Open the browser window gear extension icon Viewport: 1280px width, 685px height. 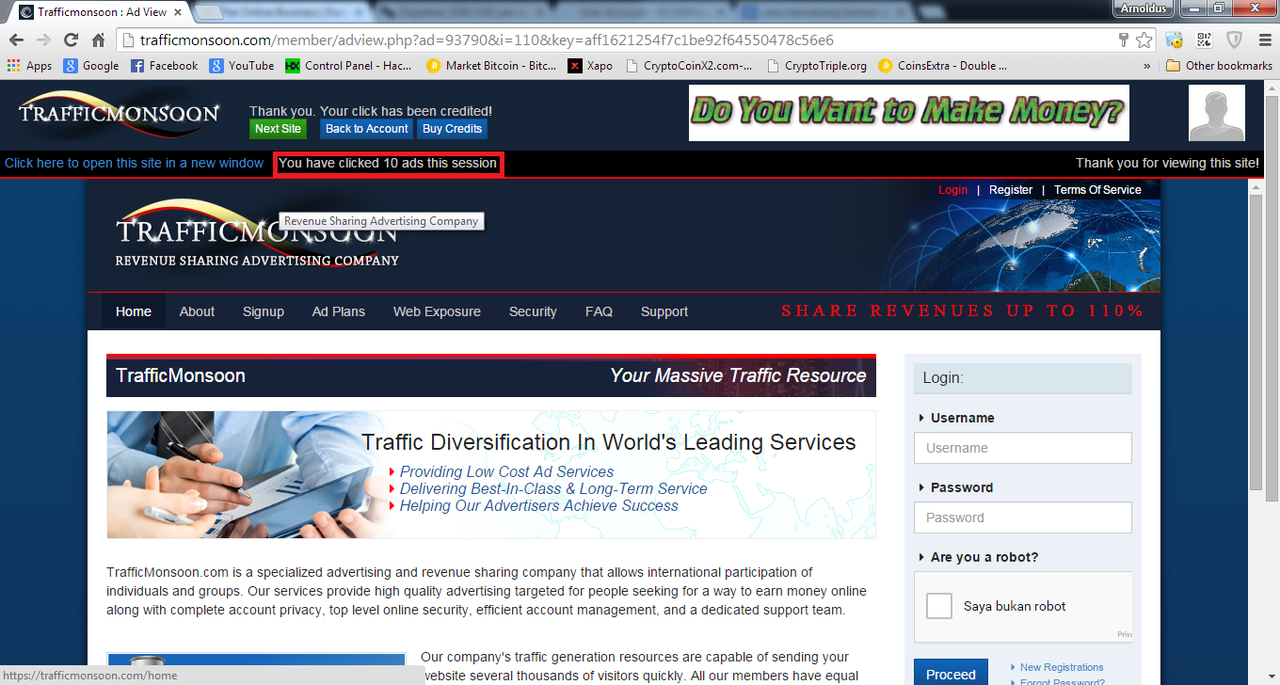tap(1174, 40)
